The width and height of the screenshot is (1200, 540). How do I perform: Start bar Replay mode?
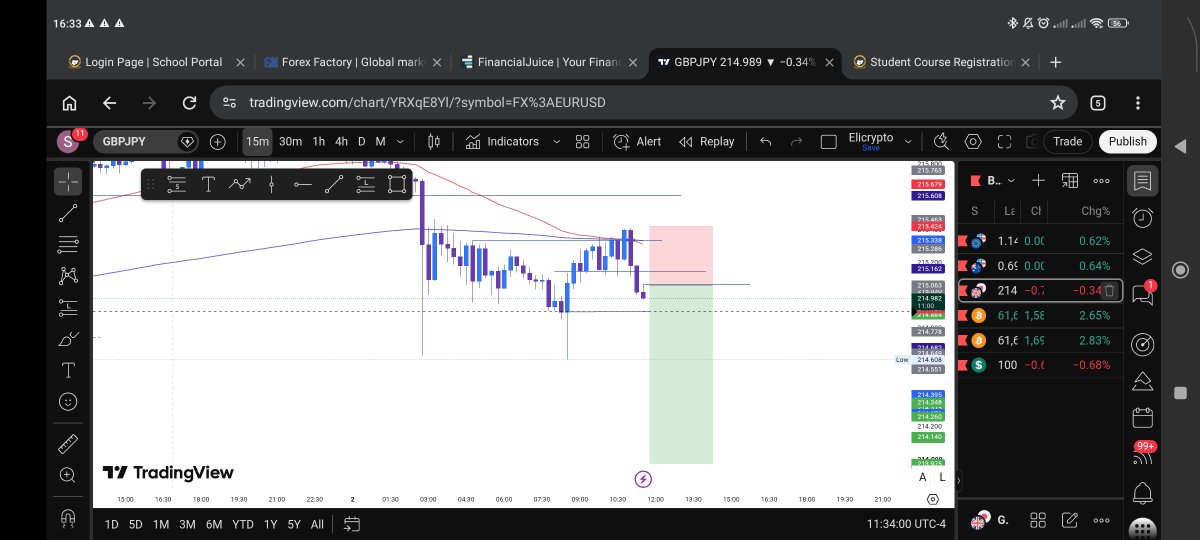[706, 142]
